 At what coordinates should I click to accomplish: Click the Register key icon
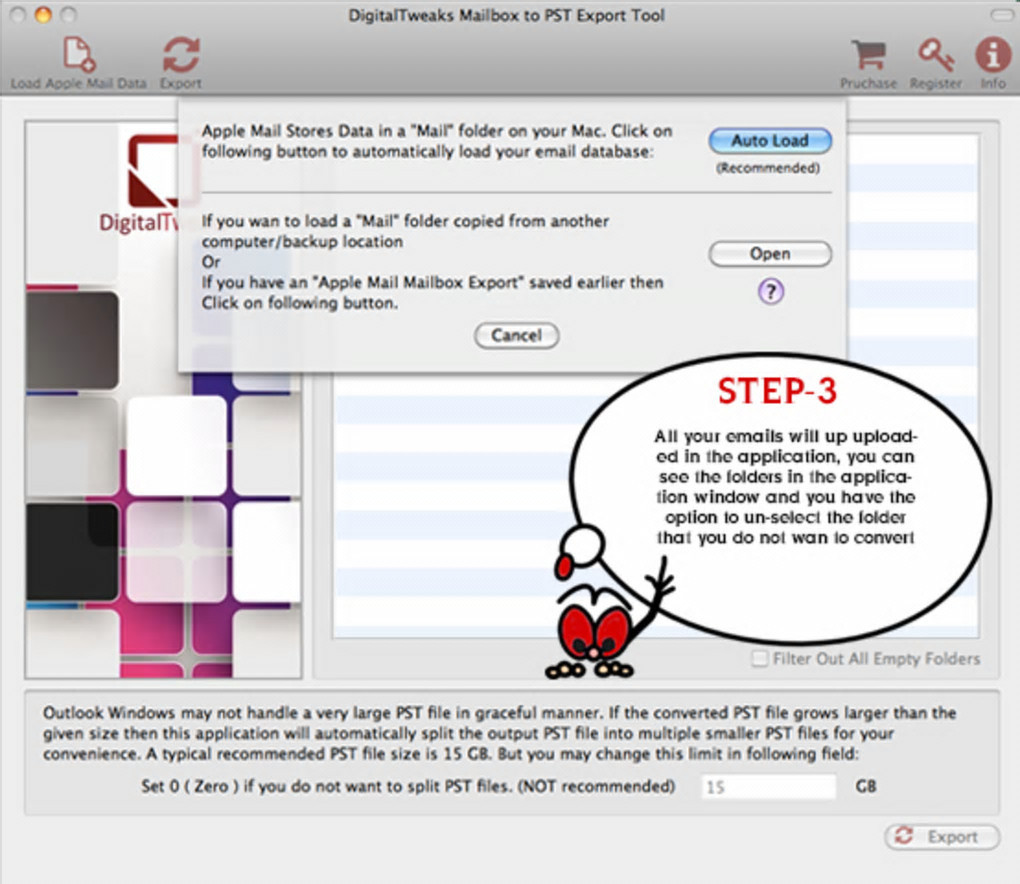pyautogui.click(x=936, y=55)
